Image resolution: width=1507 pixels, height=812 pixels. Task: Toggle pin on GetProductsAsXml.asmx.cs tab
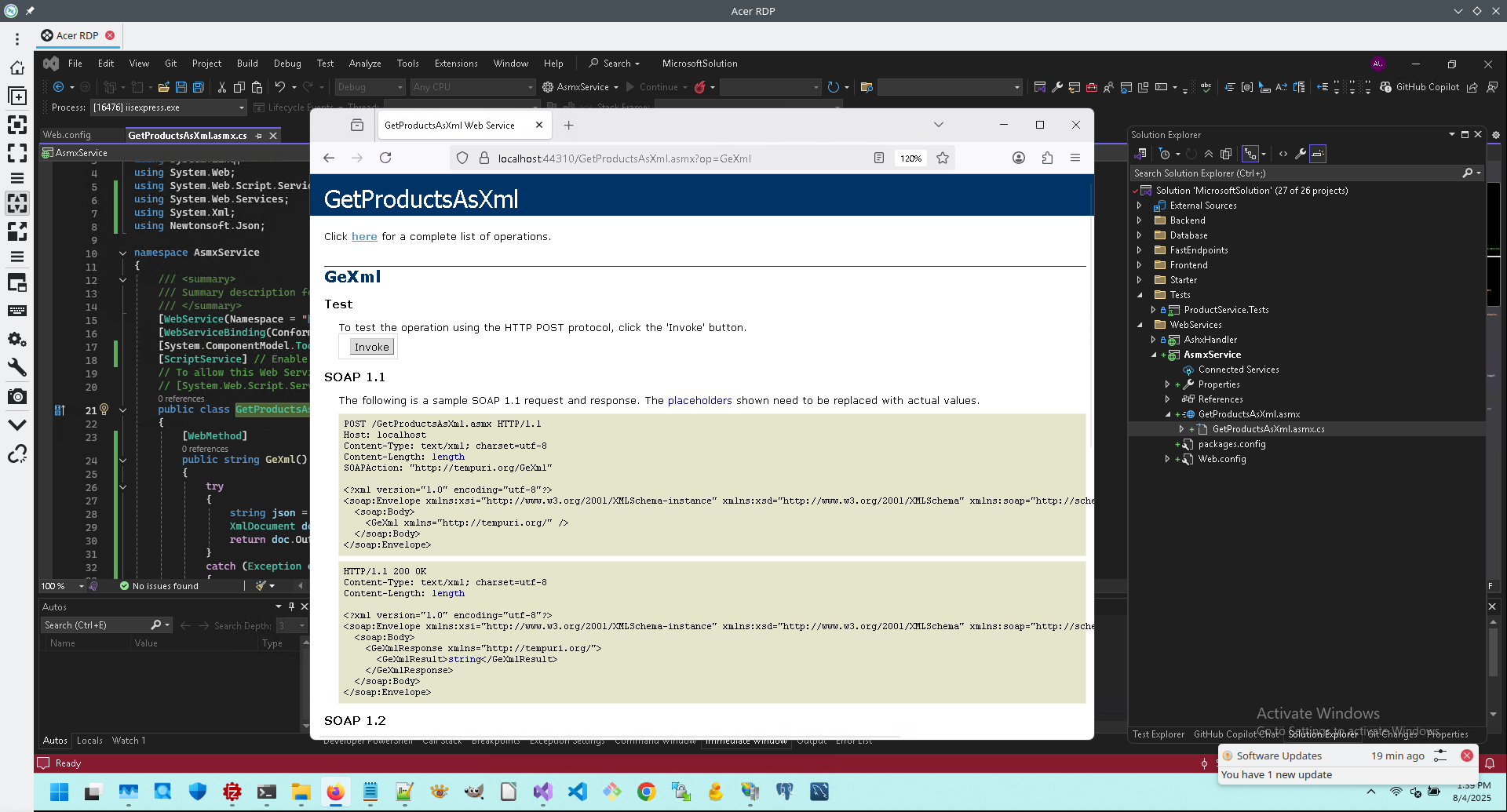[x=259, y=136]
